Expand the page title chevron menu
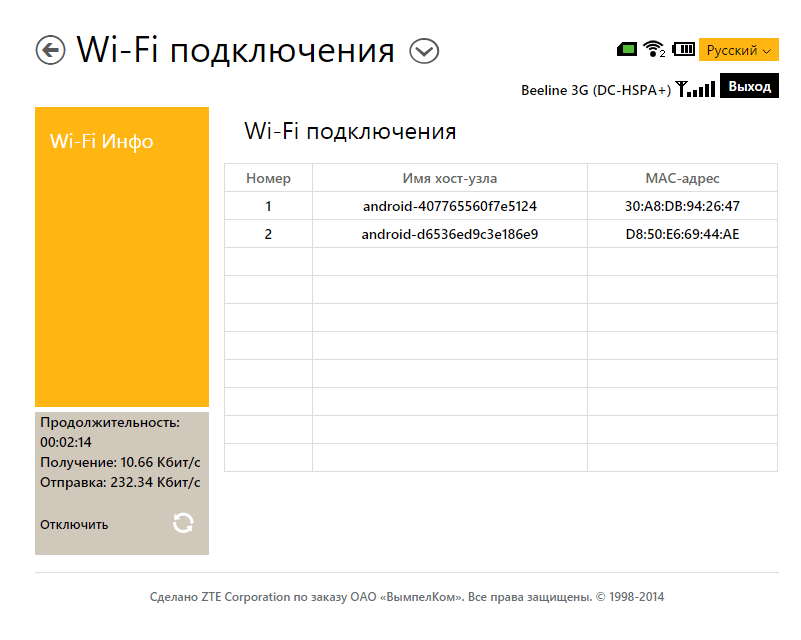 tap(424, 51)
